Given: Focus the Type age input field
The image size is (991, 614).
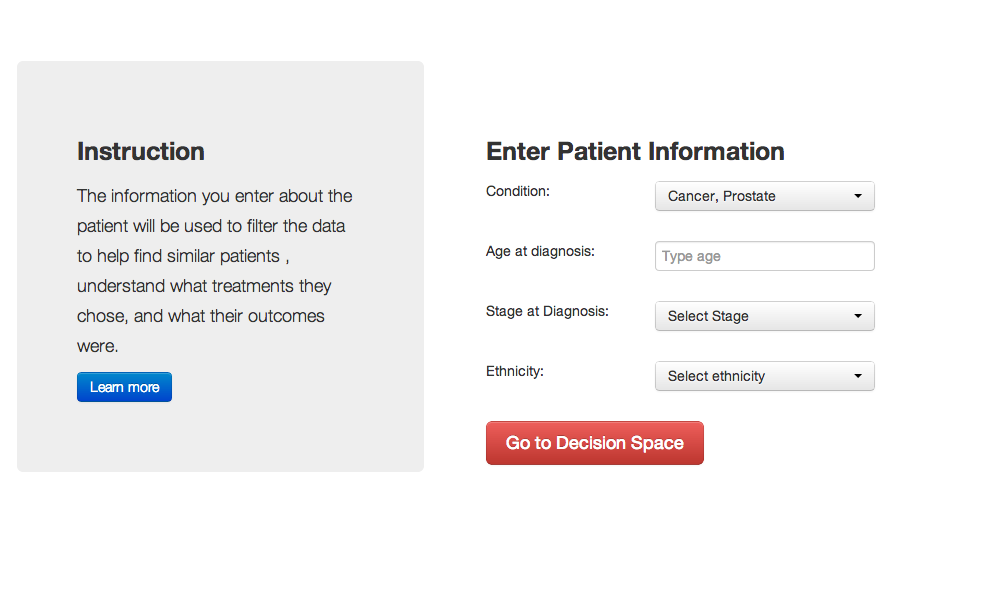Looking at the screenshot, I should (x=765, y=256).
